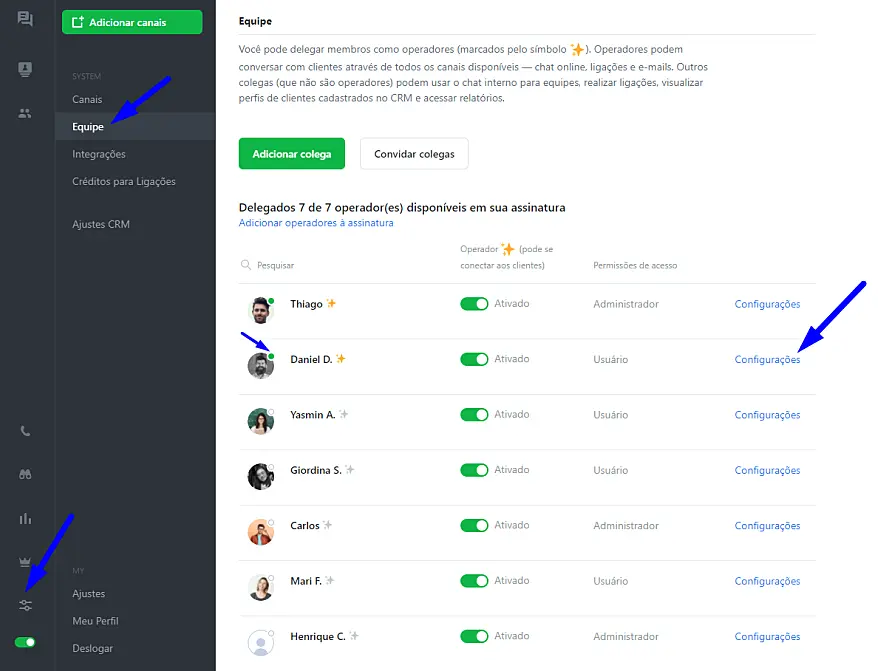Disable operator status for Yasmin A.
Viewport: 878px width, 671px height.
pos(474,414)
